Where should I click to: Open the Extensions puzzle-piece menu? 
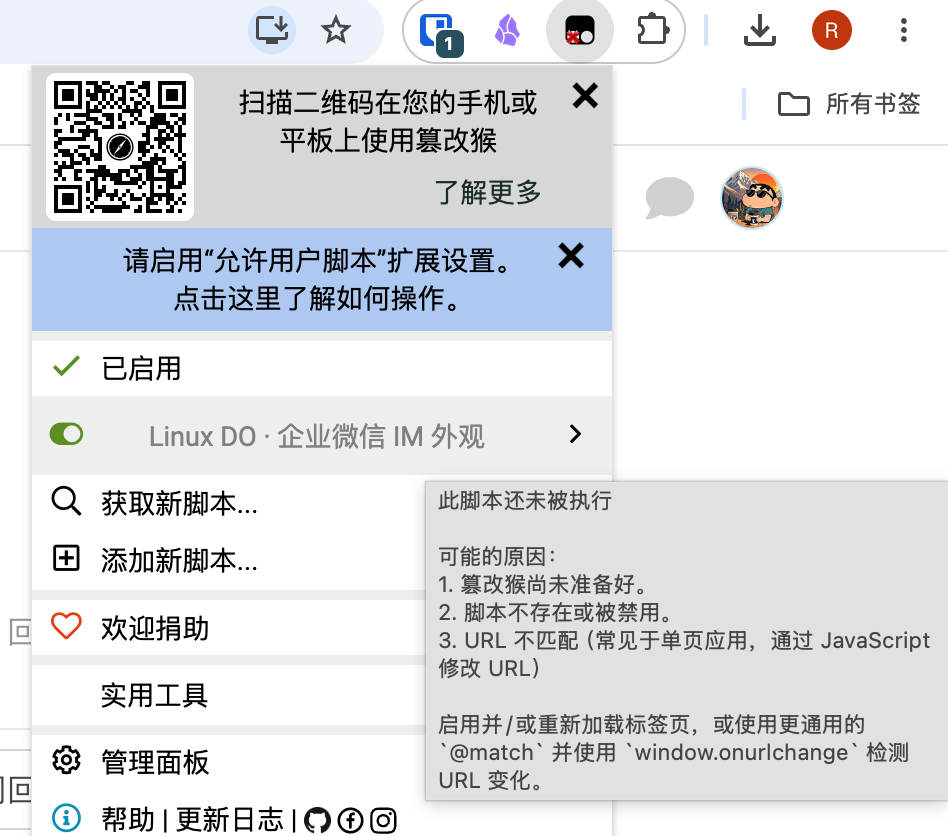click(653, 30)
